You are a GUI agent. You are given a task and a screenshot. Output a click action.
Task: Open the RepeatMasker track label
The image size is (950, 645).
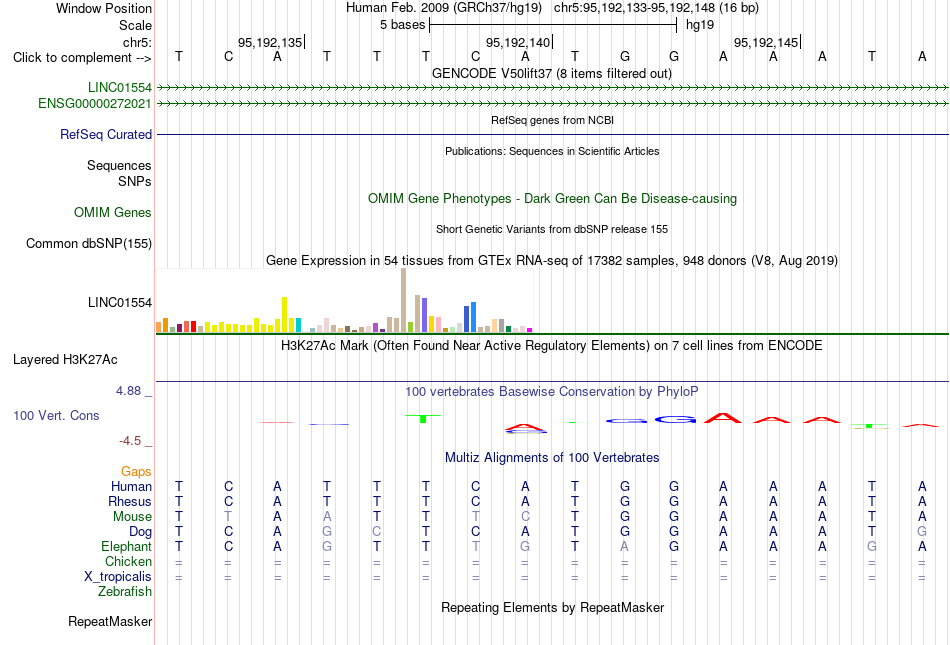coord(110,621)
